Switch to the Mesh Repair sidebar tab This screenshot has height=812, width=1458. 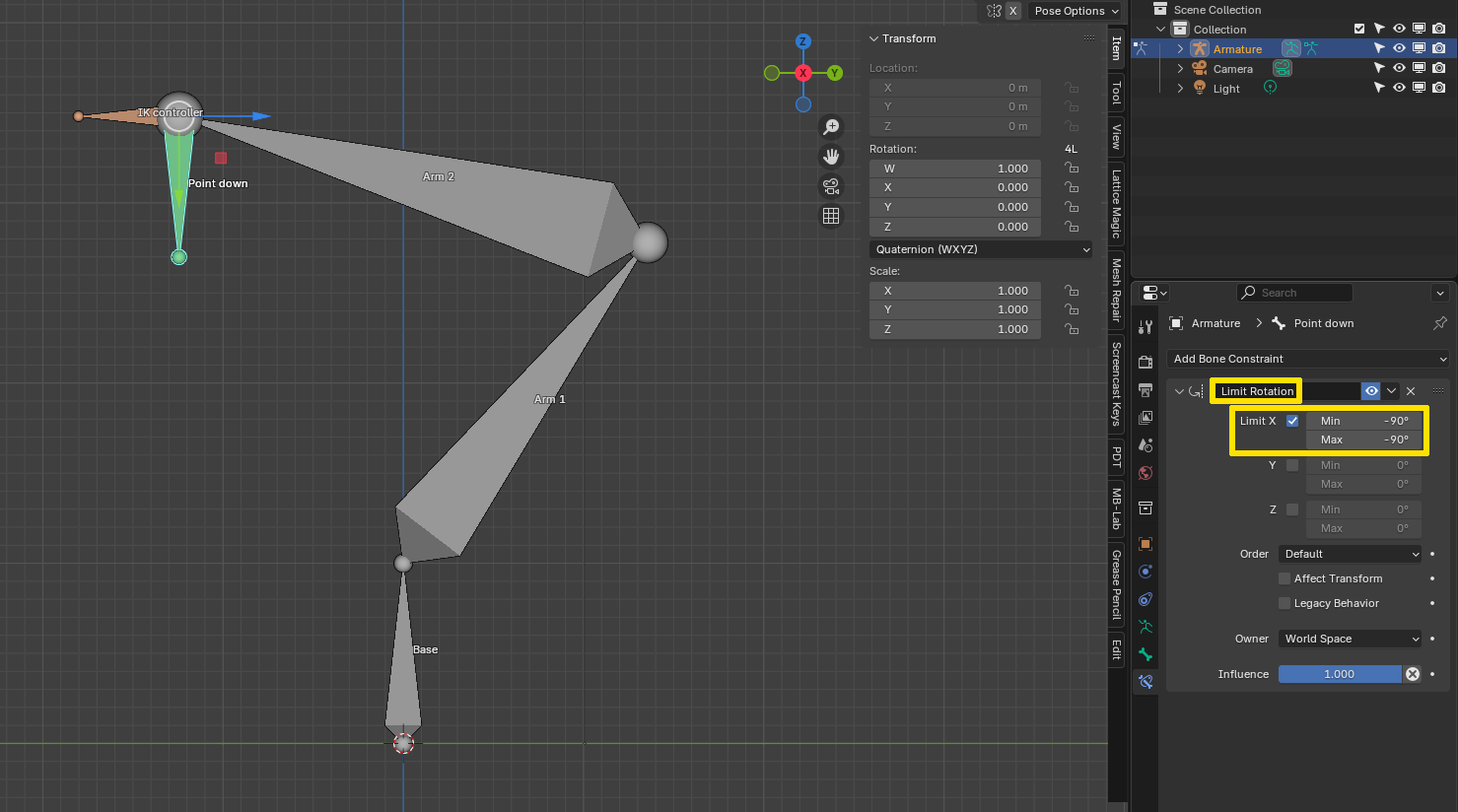1116,290
